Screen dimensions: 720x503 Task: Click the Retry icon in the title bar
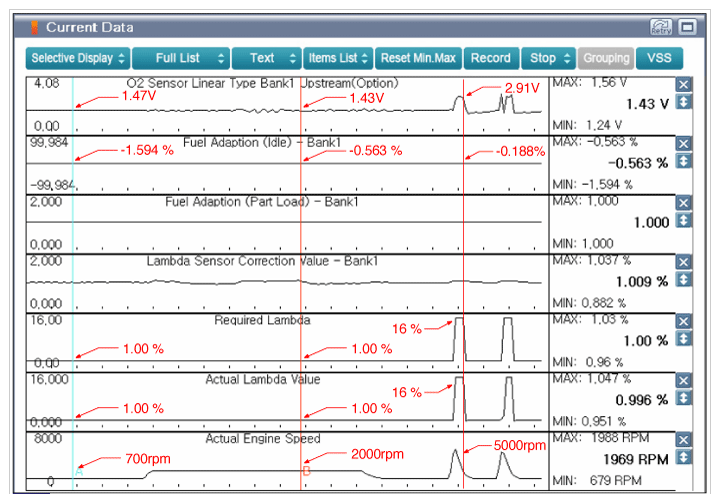pyautogui.click(x=659, y=27)
